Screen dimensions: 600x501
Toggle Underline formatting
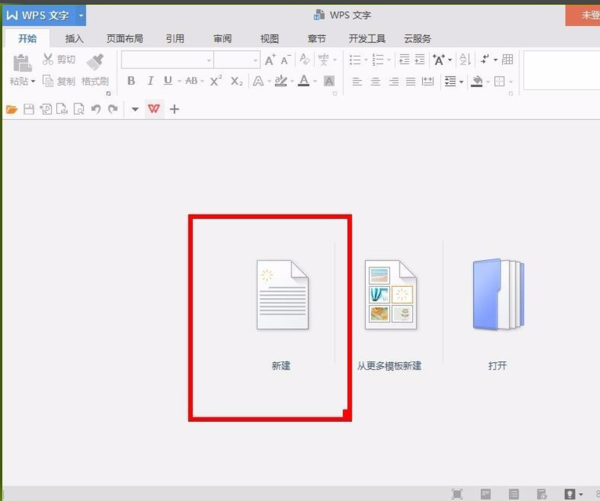coord(167,81)
